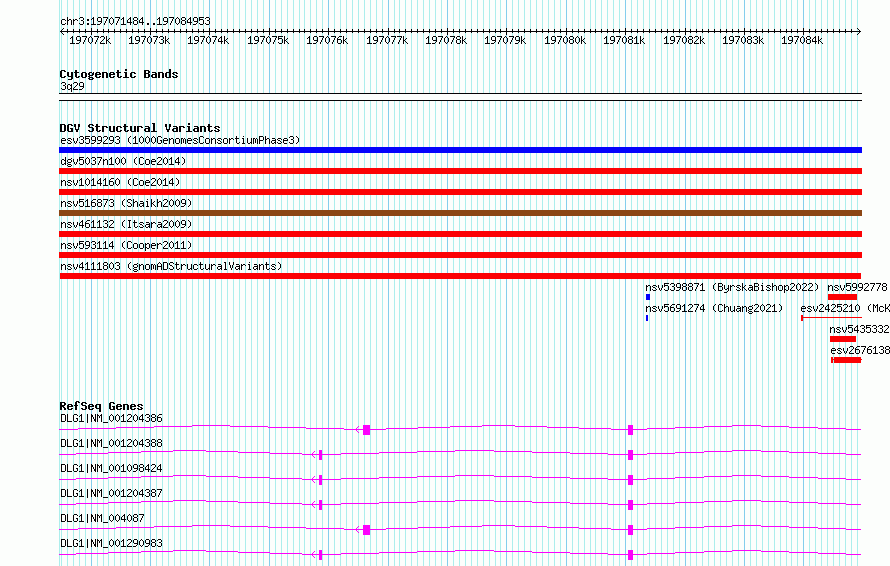Click the left exon of DLG1|NM_001204388
Image resolution: width=890 pixels, height=566 pixels.
[x=321, y=455]
